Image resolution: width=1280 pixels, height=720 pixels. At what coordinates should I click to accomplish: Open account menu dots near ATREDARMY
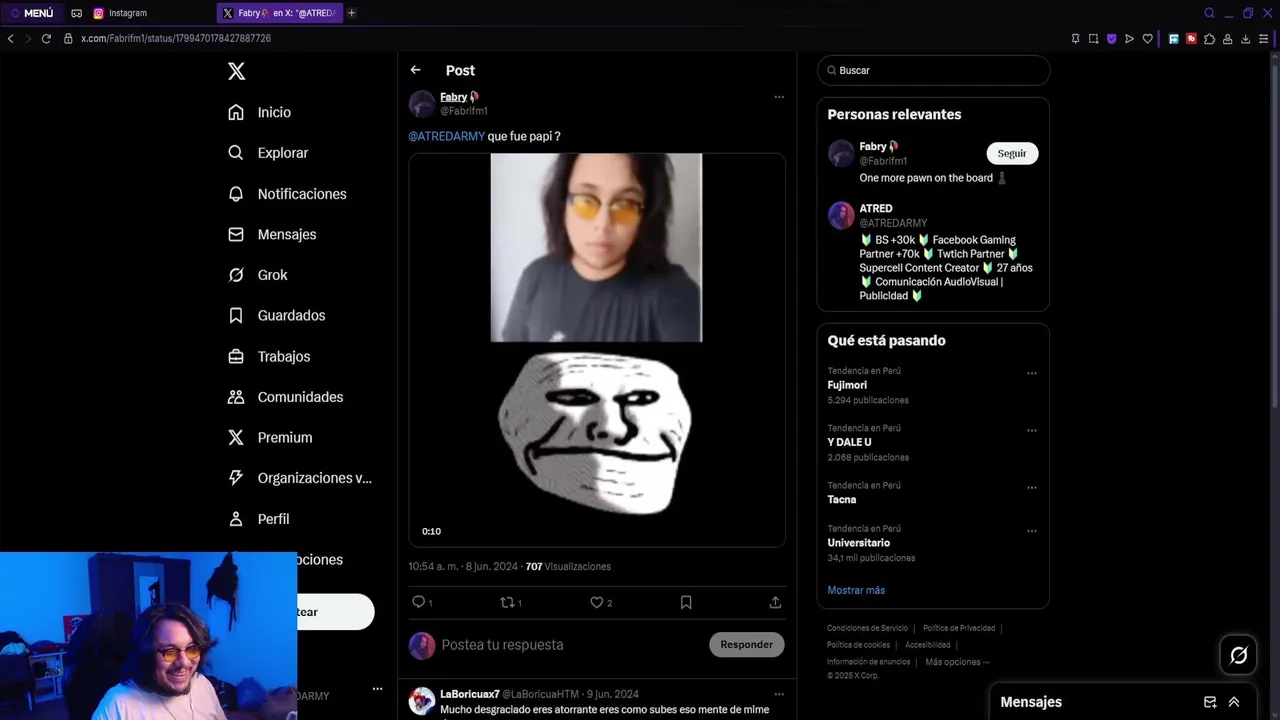377,689
